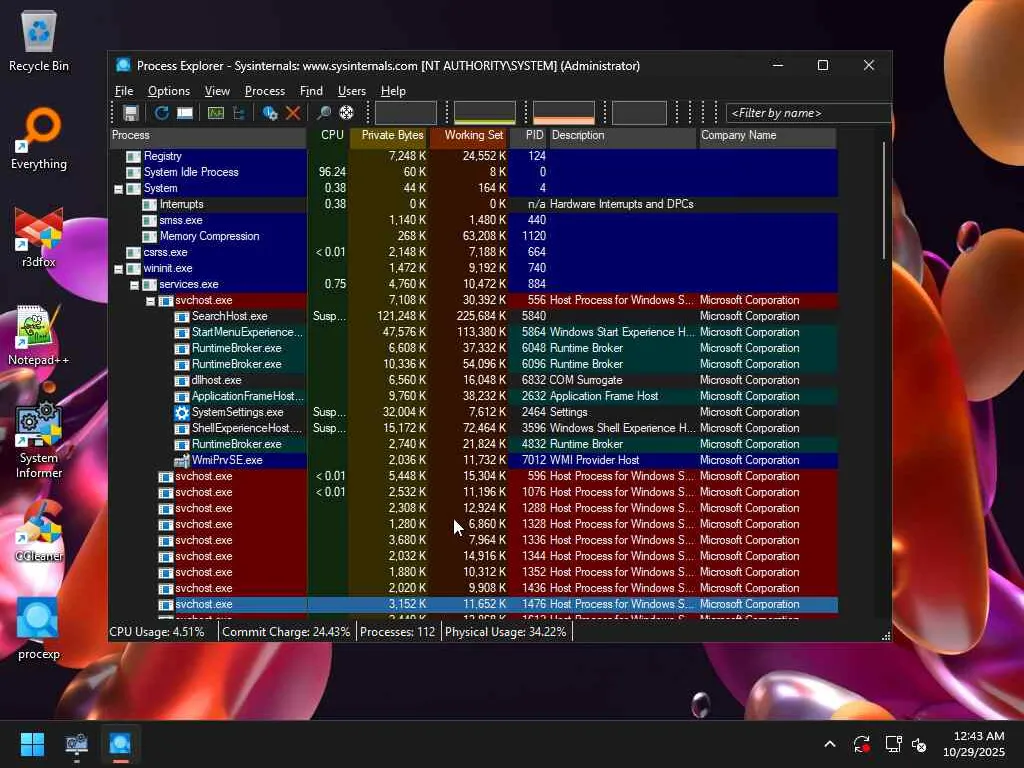Open the Help menu

[x=393, y=91]
